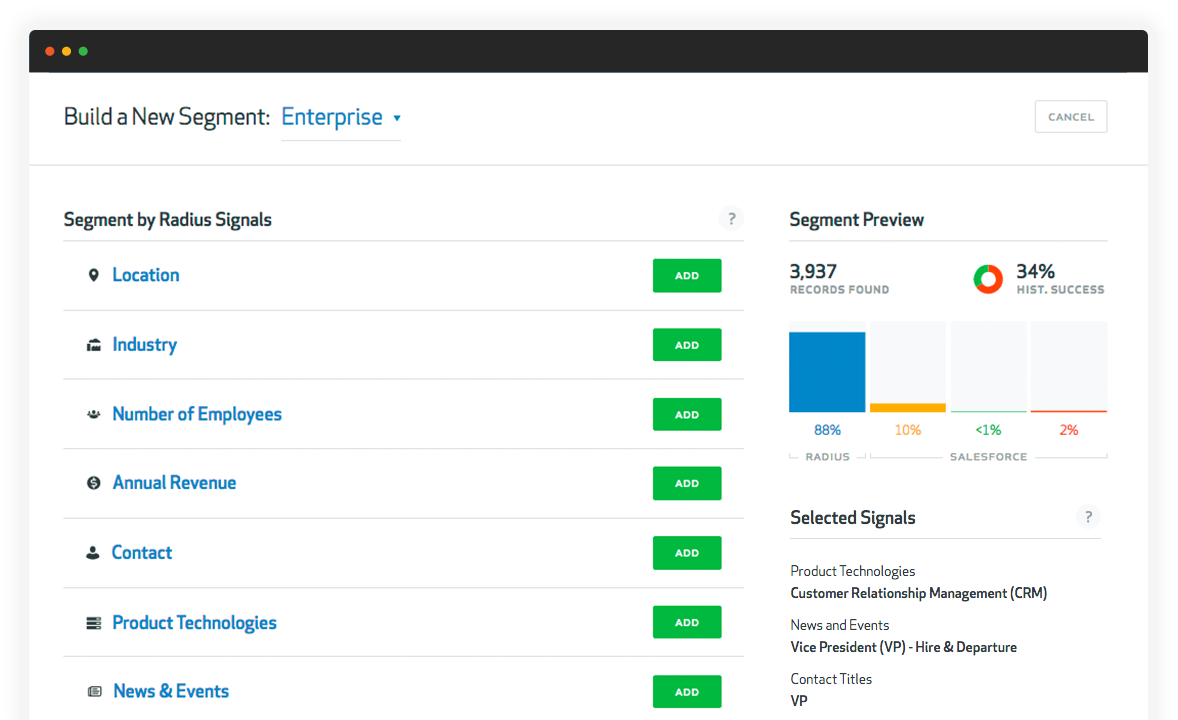Open the News & Events link
The image size is (1178, 720).
(171, 691)
